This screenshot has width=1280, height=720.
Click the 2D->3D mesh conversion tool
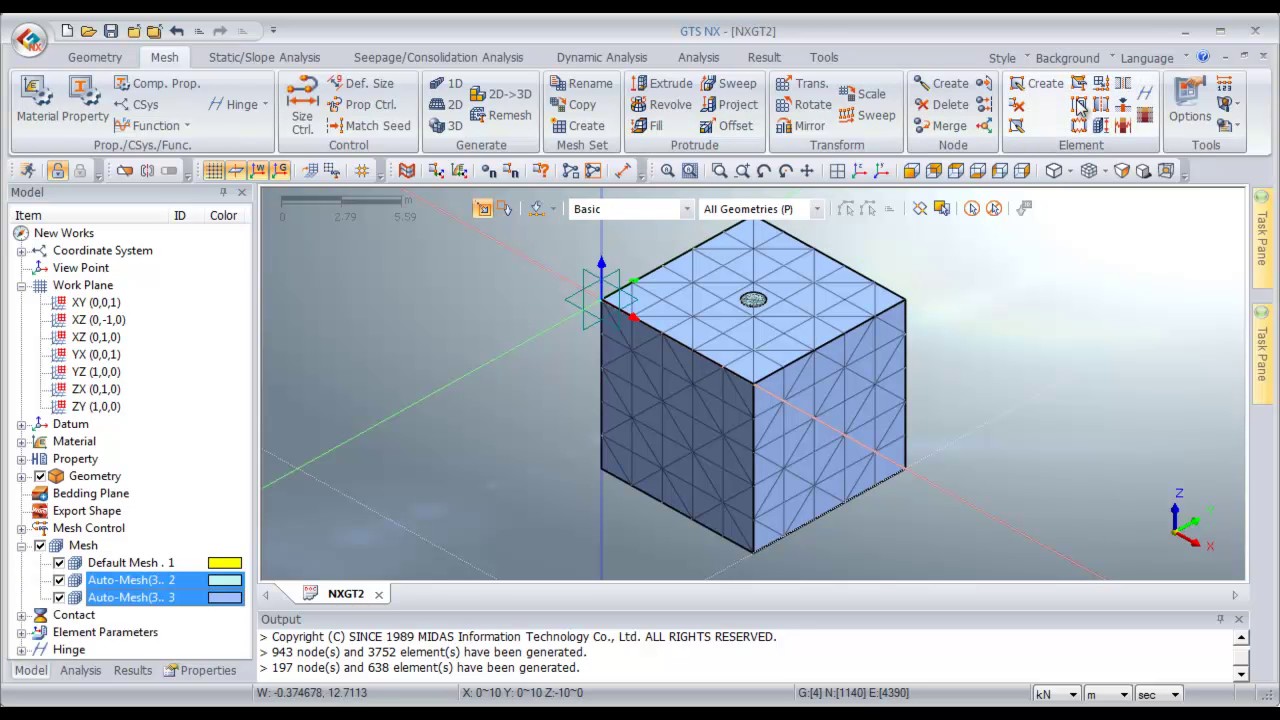(500, 94)
